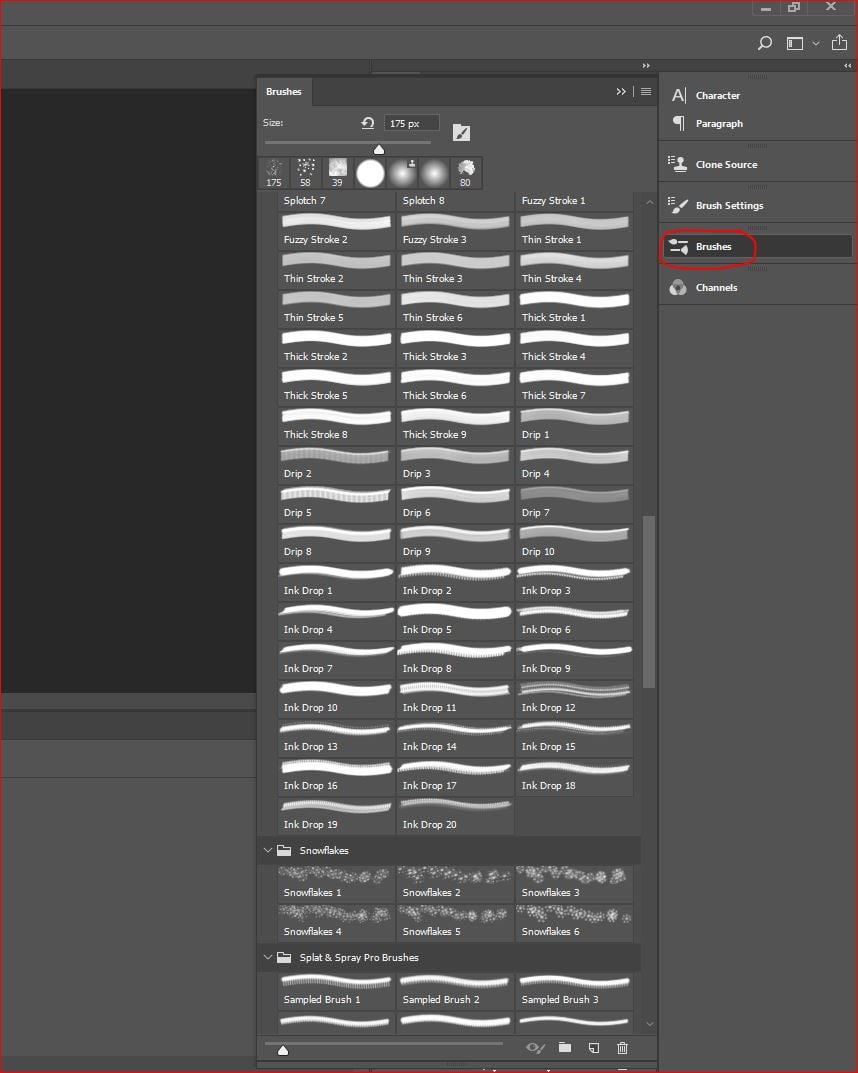858x1073 pixels.
Task: Select the Thick Stroke 1 brush
Action: tap(574, 309)
